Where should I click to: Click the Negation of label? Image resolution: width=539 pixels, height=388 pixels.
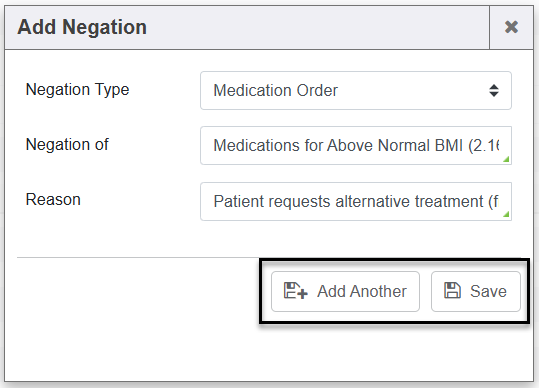click(67, 144)
